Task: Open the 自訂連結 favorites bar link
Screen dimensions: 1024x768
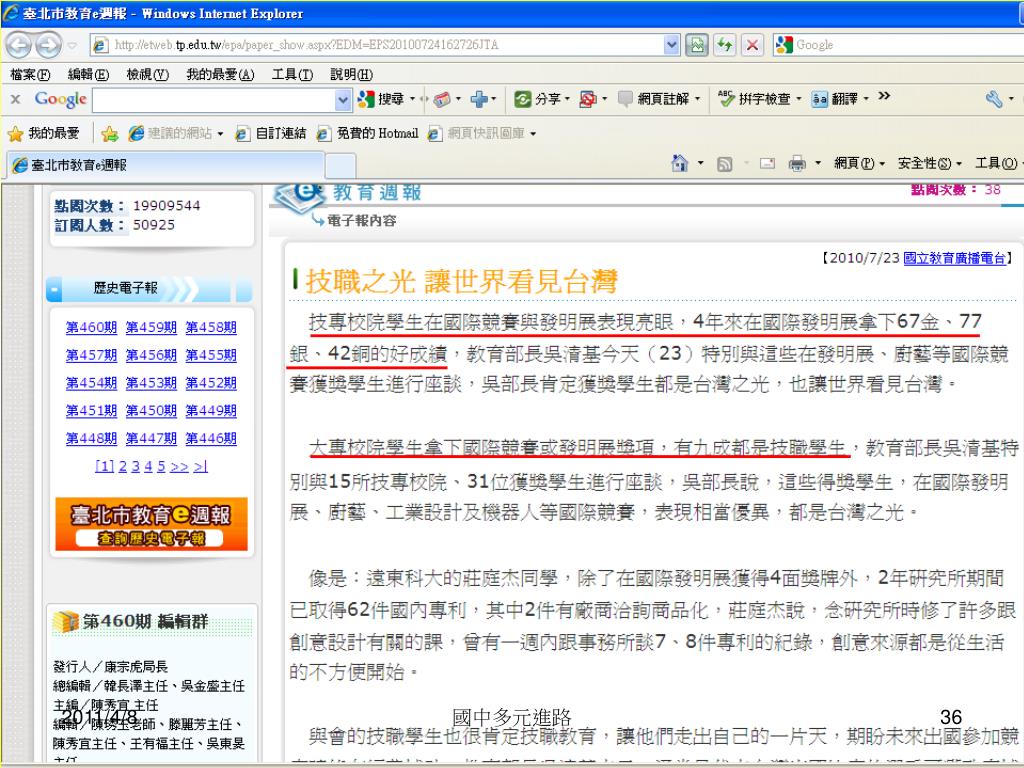Action: tap(271, 133)
